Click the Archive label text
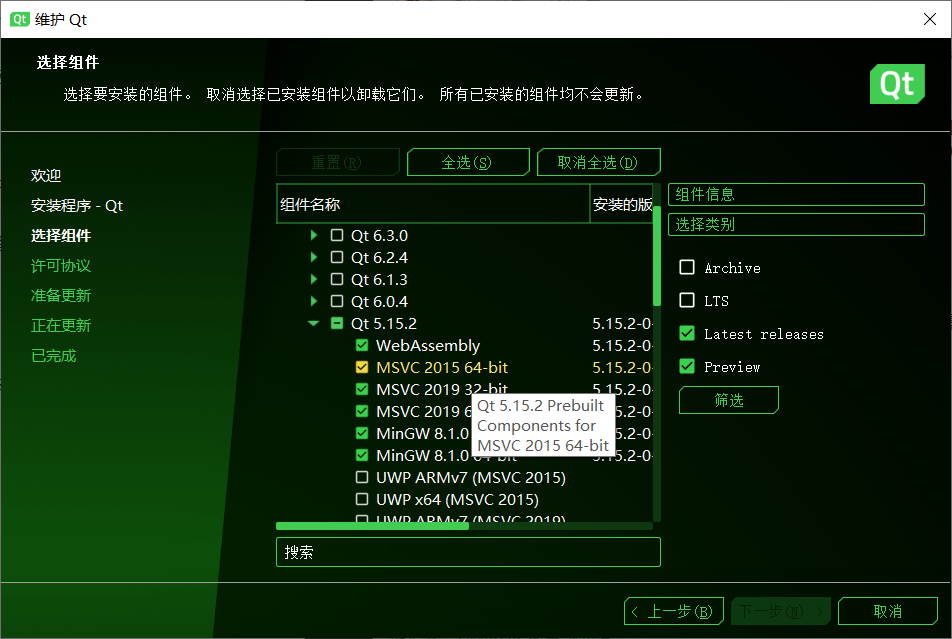This screenshot has height=639, width=952. pyautogui.click(x=732, y=268)
